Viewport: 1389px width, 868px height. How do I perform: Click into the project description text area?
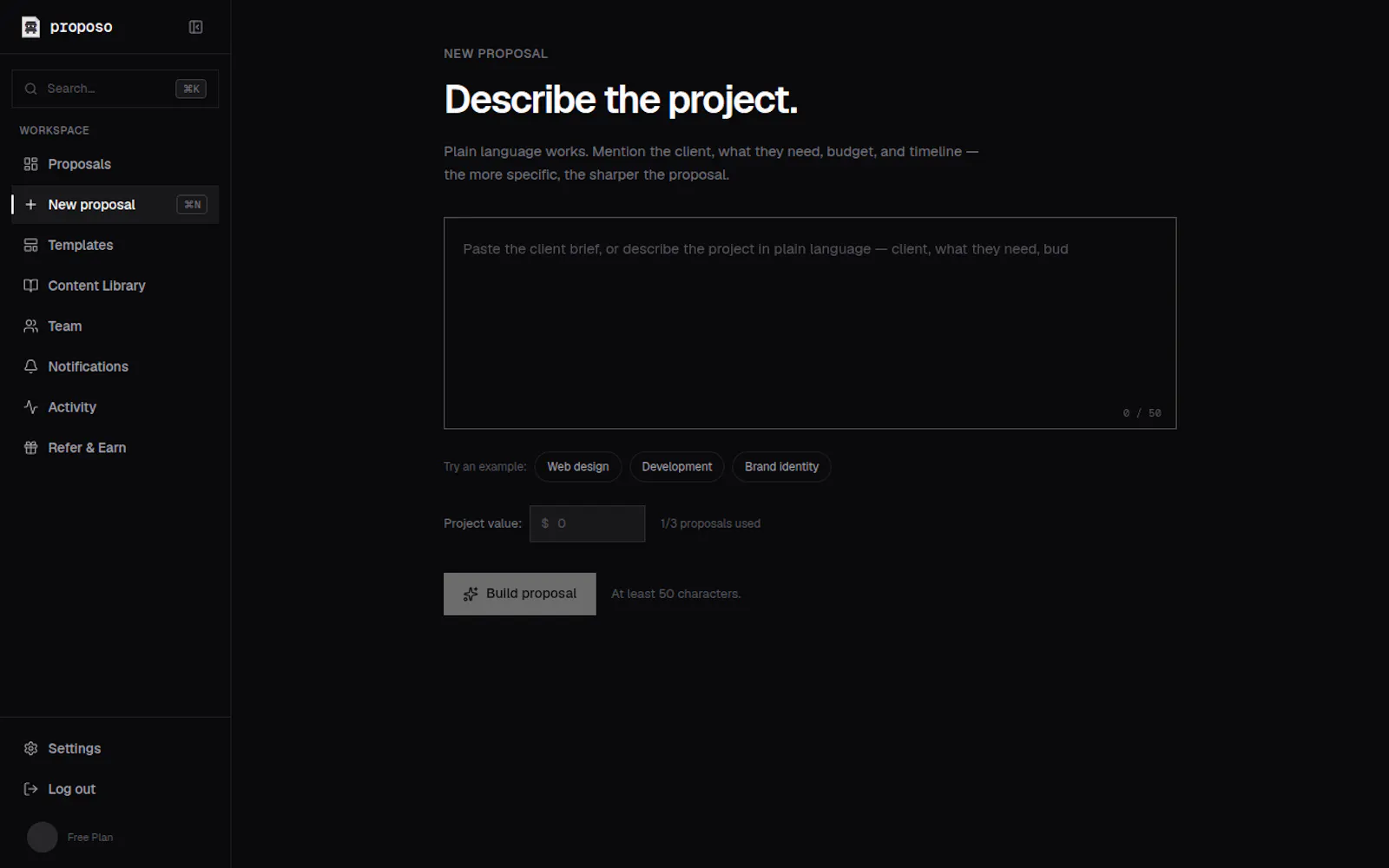coord(810,323)
